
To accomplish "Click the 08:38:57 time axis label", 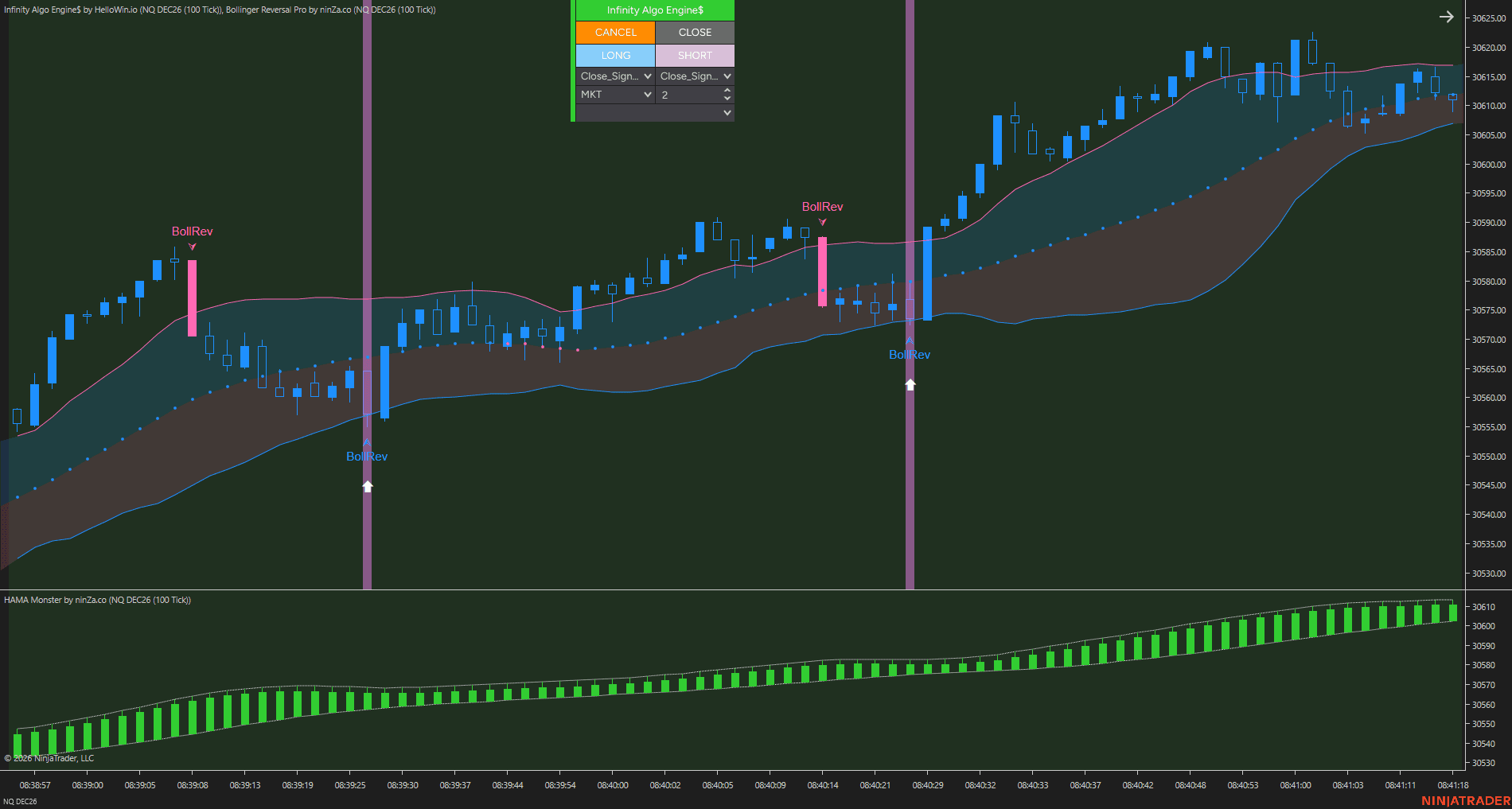I will pyautogui.click(x=35, y=785).
